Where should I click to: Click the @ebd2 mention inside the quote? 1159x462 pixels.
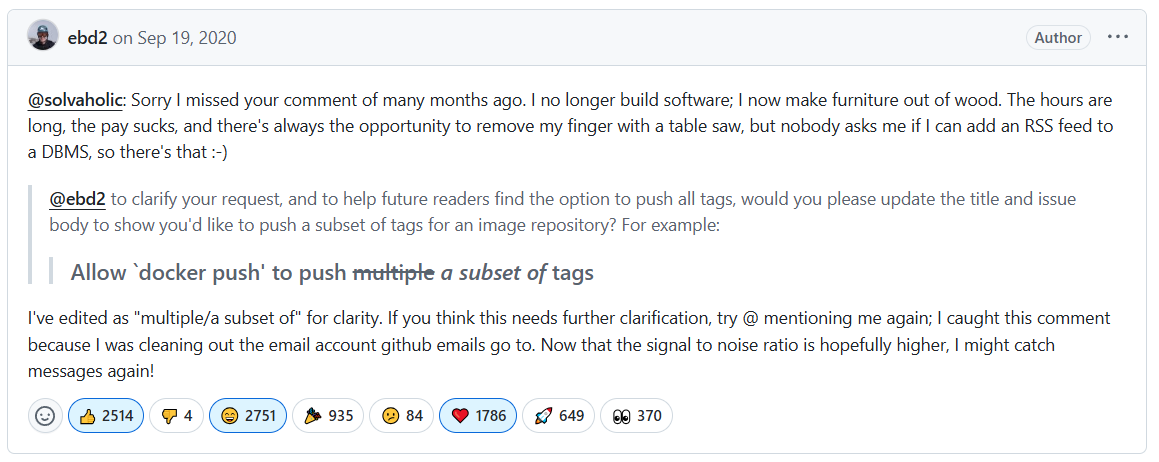(78, 198)
